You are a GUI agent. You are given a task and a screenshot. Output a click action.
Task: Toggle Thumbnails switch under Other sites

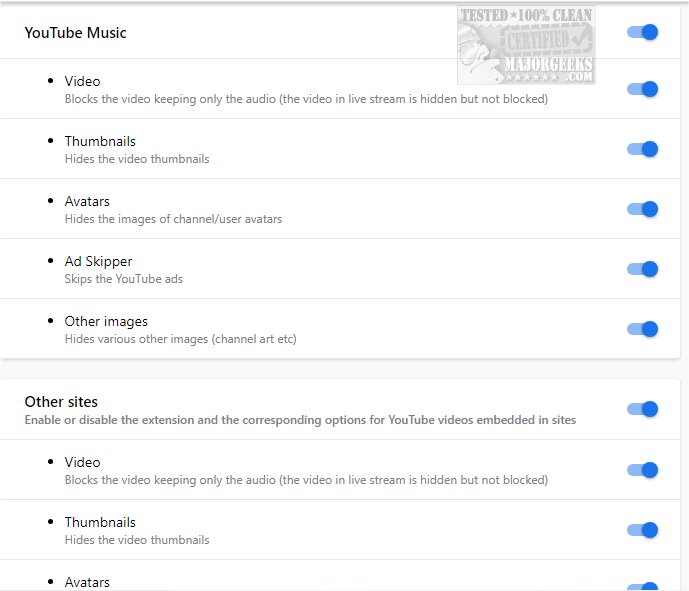click(642, 530)
